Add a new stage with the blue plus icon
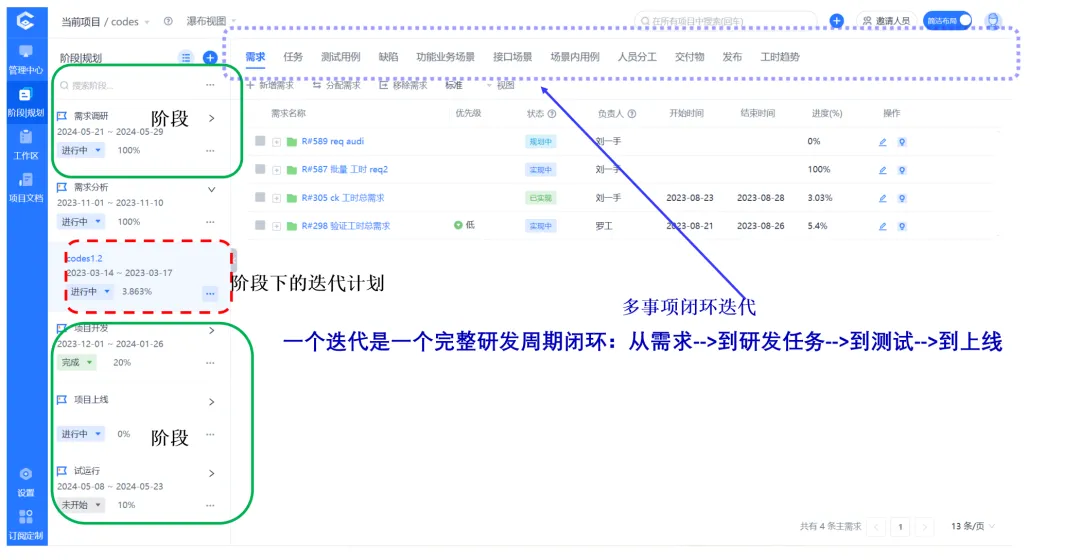This screenshot has height=560, width=1080. pyautogui.click(x=210, y=58)
